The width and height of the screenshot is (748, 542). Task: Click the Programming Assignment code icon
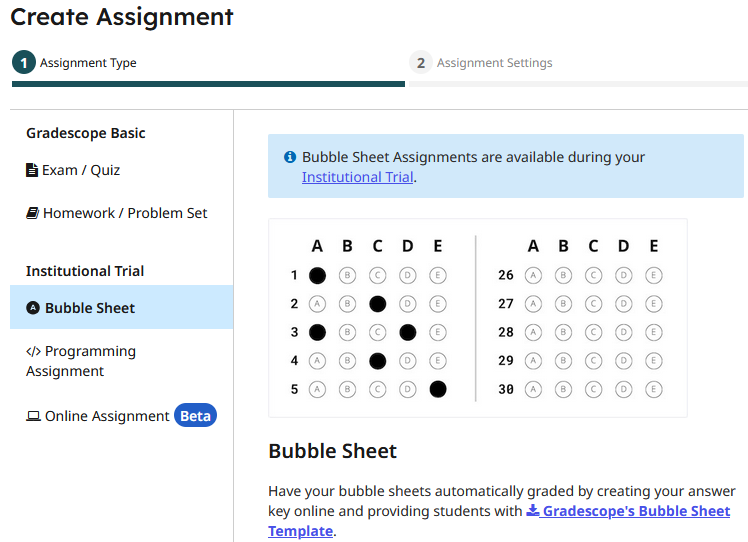pyautogui.click(x=33, y=351)
